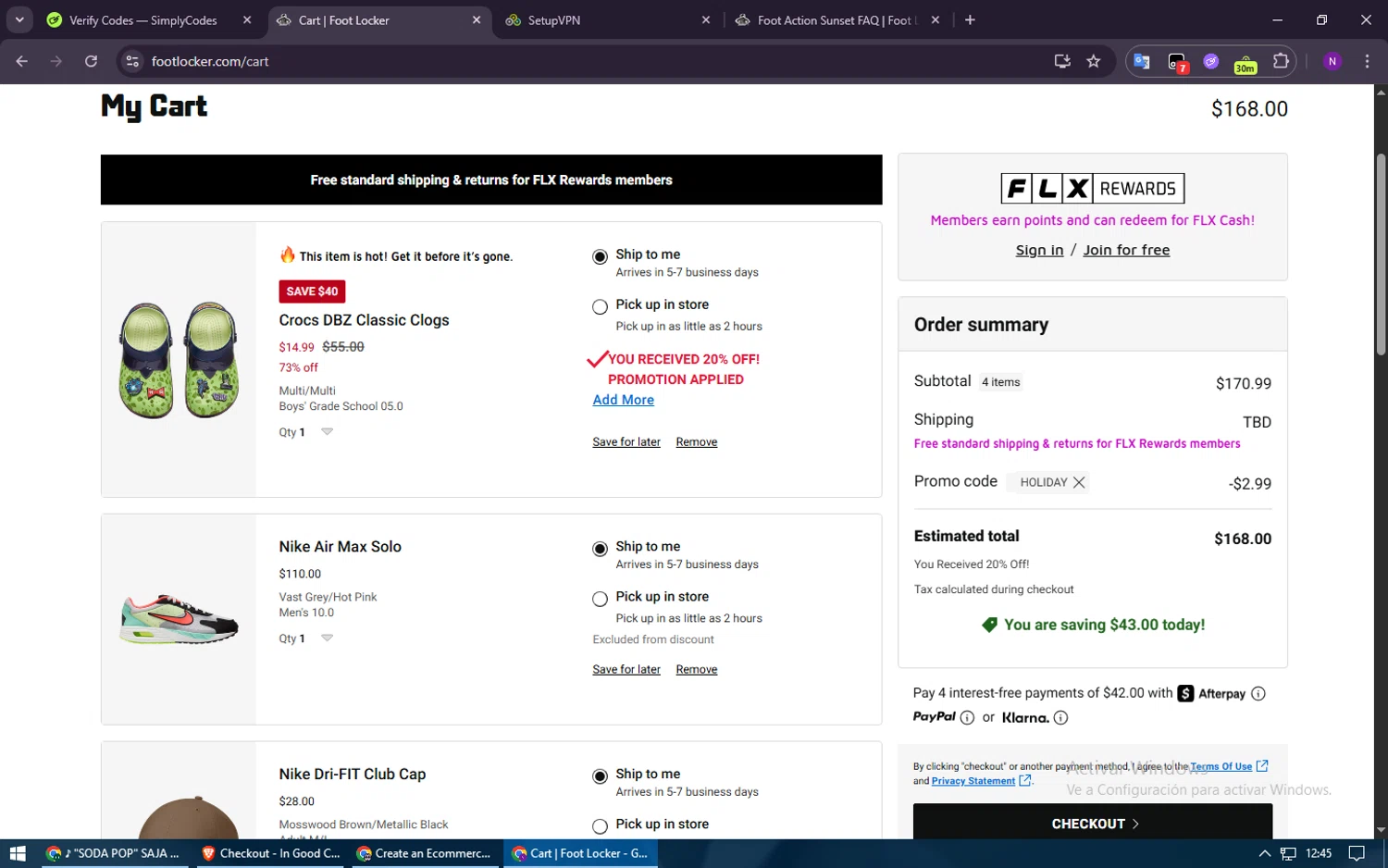The height and width of the screenshot is (868, 1388).
Task: Select Ship to me for Dri-FIT Club Cap
Action: tap(601, 776)
